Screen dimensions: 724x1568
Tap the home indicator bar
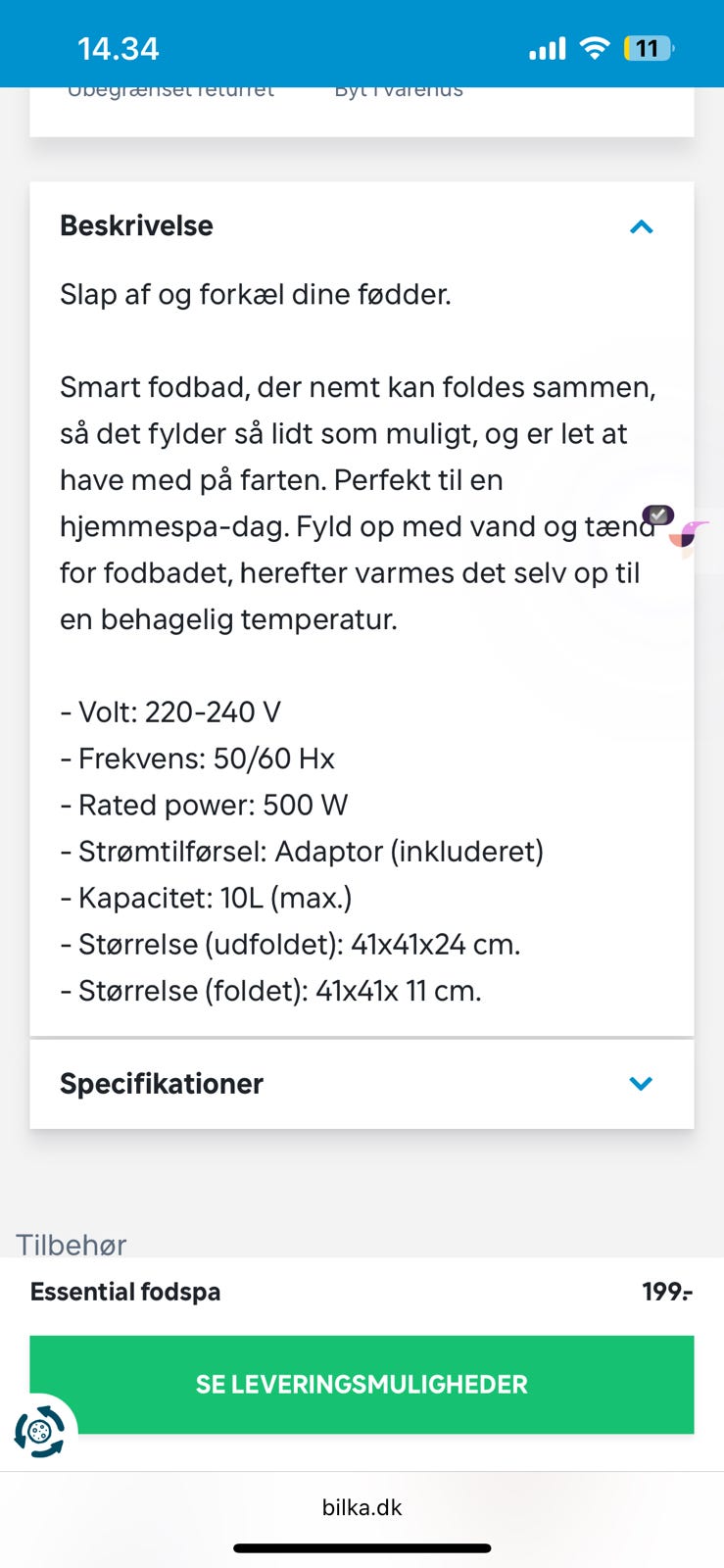(362, 1548)
